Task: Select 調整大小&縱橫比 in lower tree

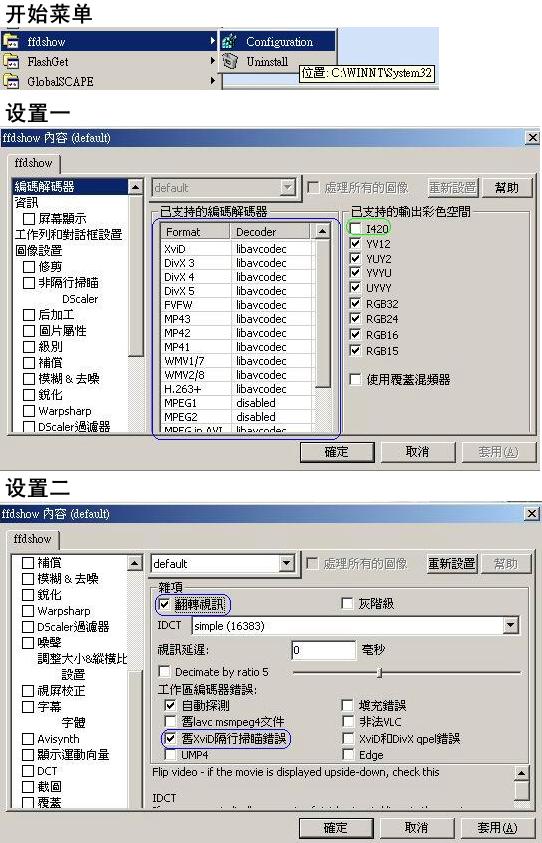Action: pyautogui.click(x=82, y=659)
